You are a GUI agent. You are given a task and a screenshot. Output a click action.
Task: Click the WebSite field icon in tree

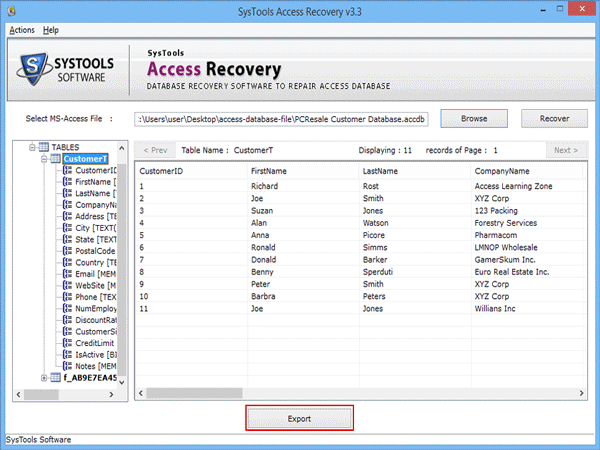coord(67,285)
